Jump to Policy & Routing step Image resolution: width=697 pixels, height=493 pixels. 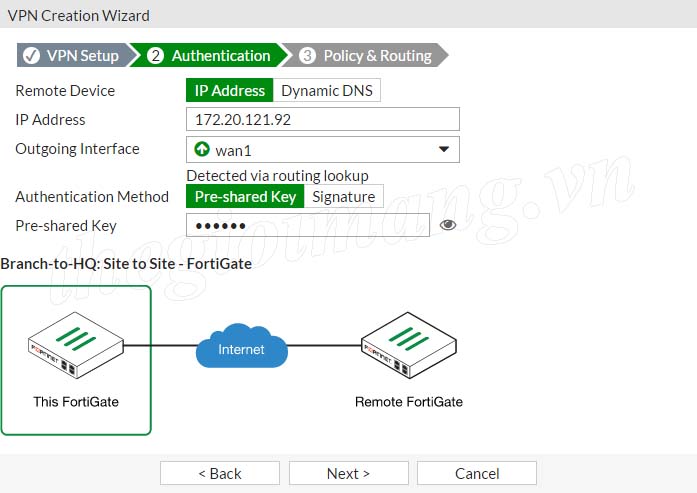tap(377, 56)
